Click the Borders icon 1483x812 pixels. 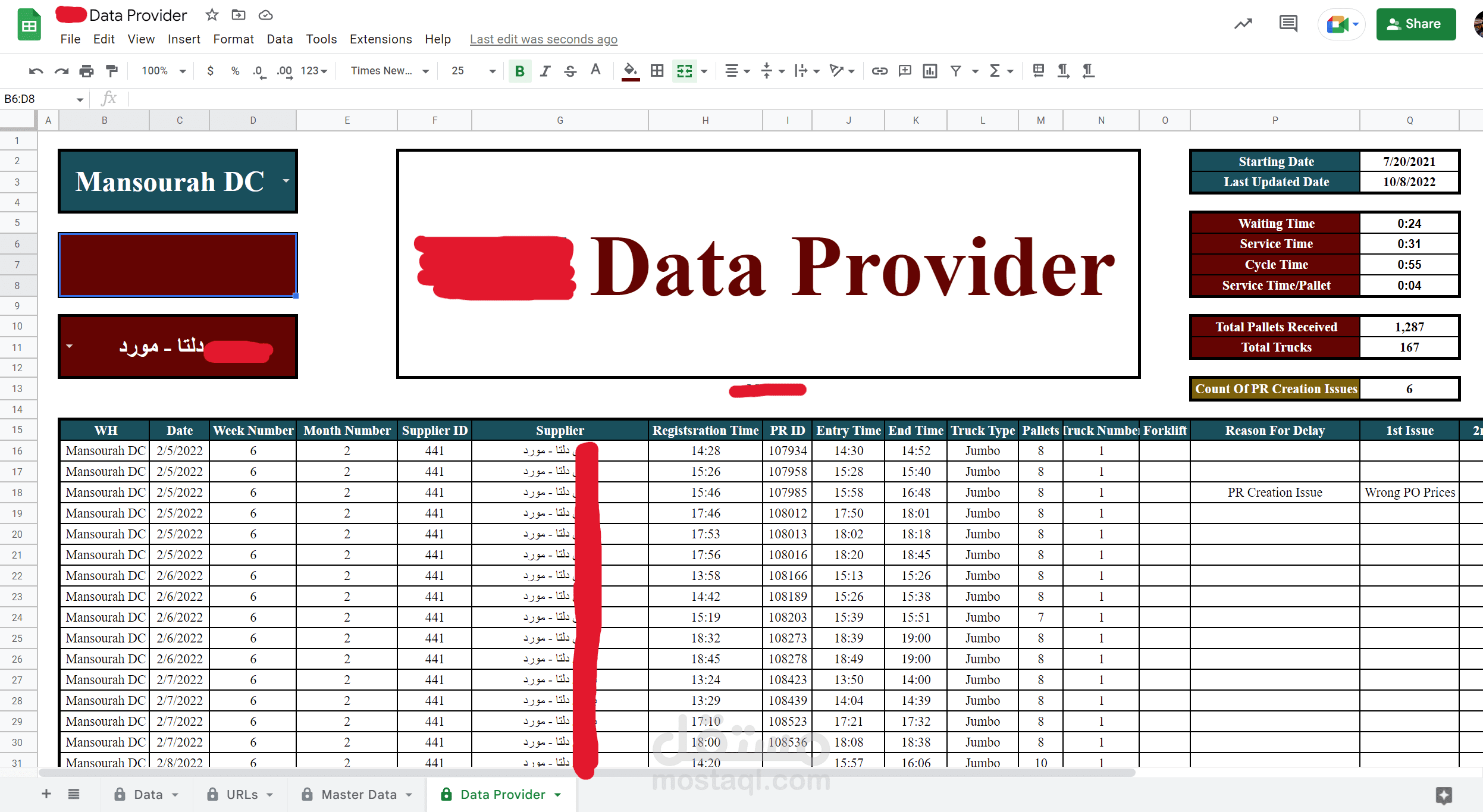(657, 71)
